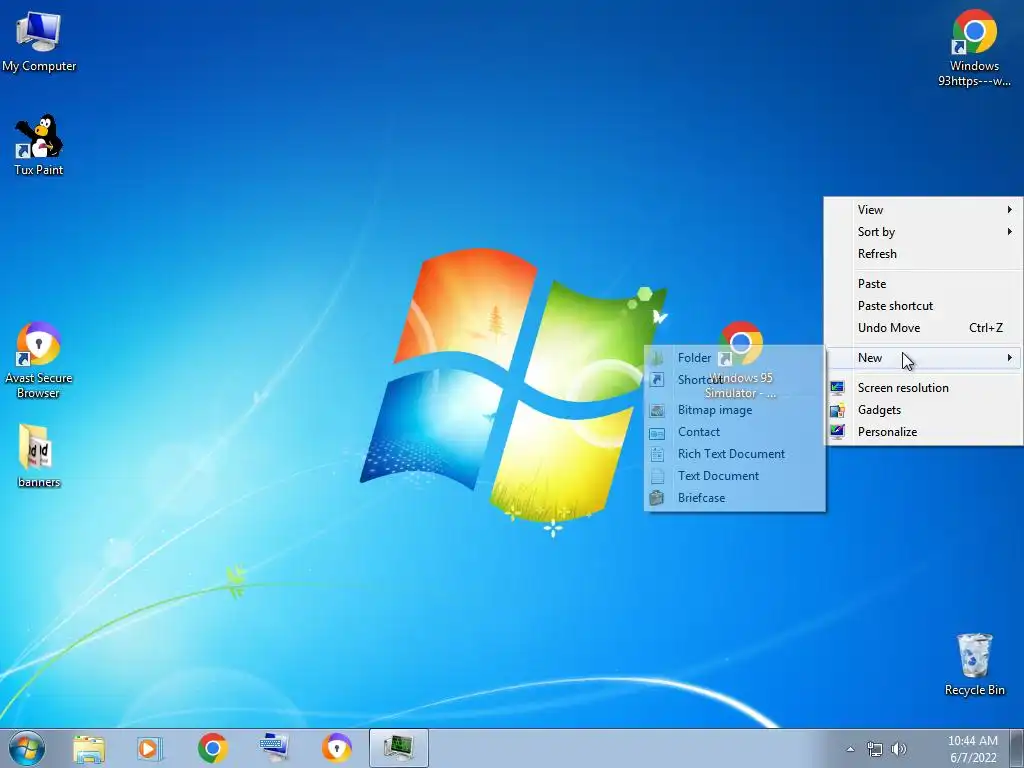
Task: Open the volume speaker tray icon
Action: 899,749
